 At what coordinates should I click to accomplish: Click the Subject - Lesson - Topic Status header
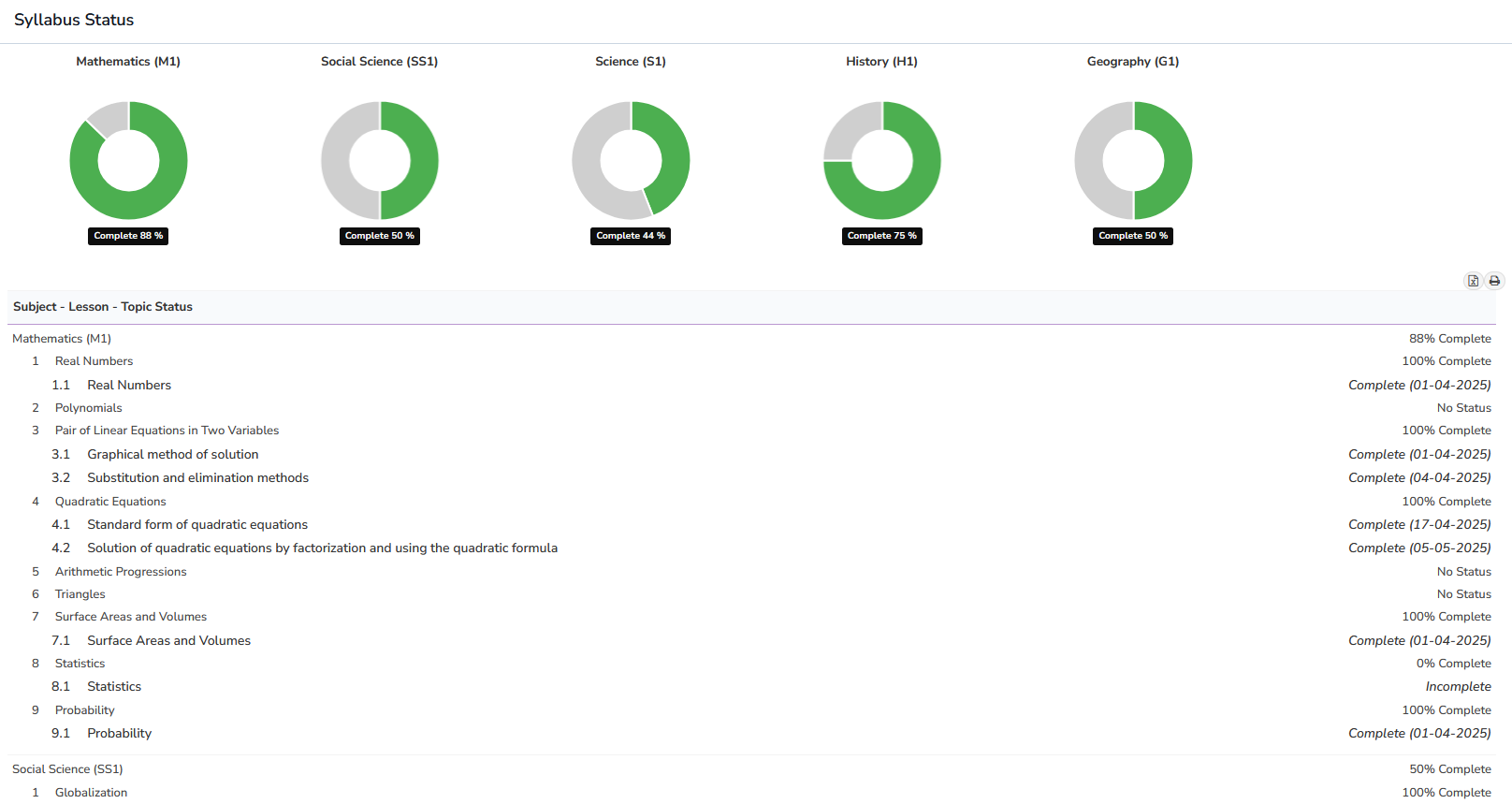click(103, 307)
